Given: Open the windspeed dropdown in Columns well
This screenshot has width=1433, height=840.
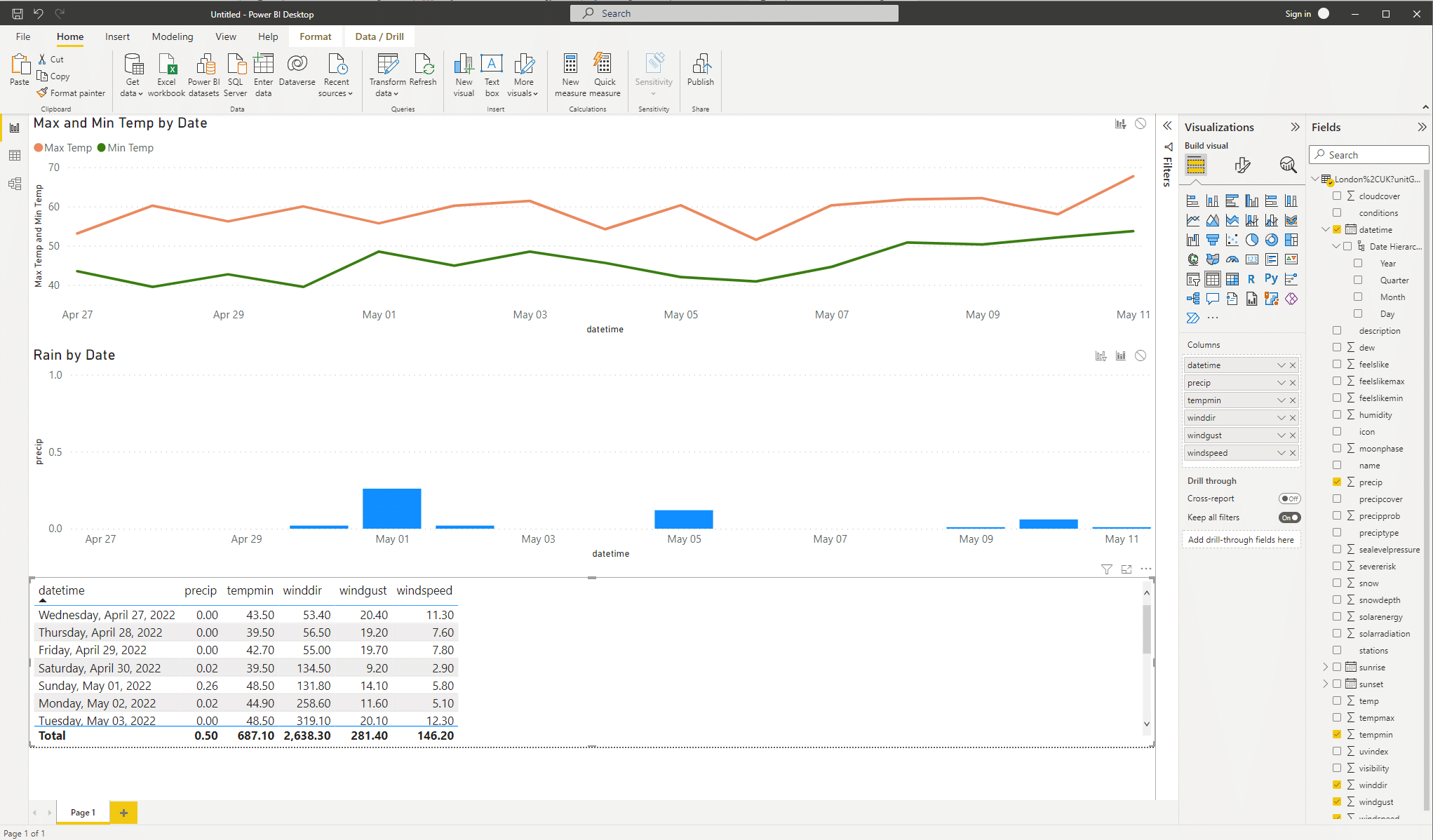Looking at the screenshot, I should click(1281, 452).
